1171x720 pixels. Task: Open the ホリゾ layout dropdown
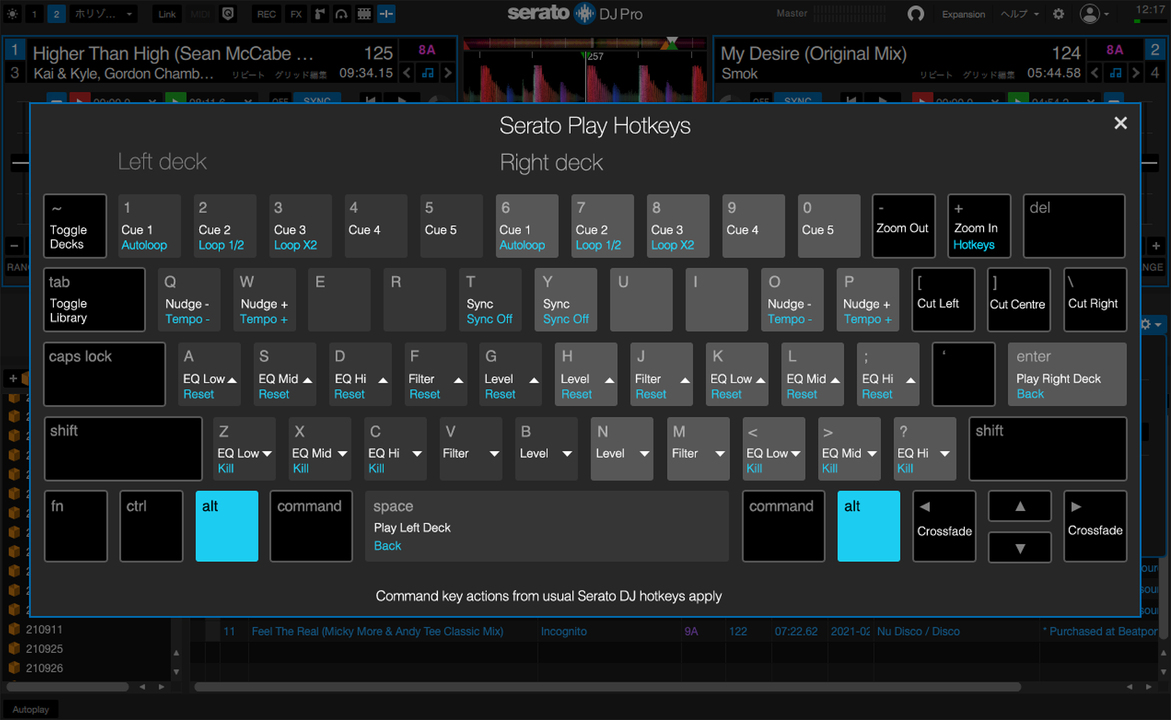click(104, 13)
